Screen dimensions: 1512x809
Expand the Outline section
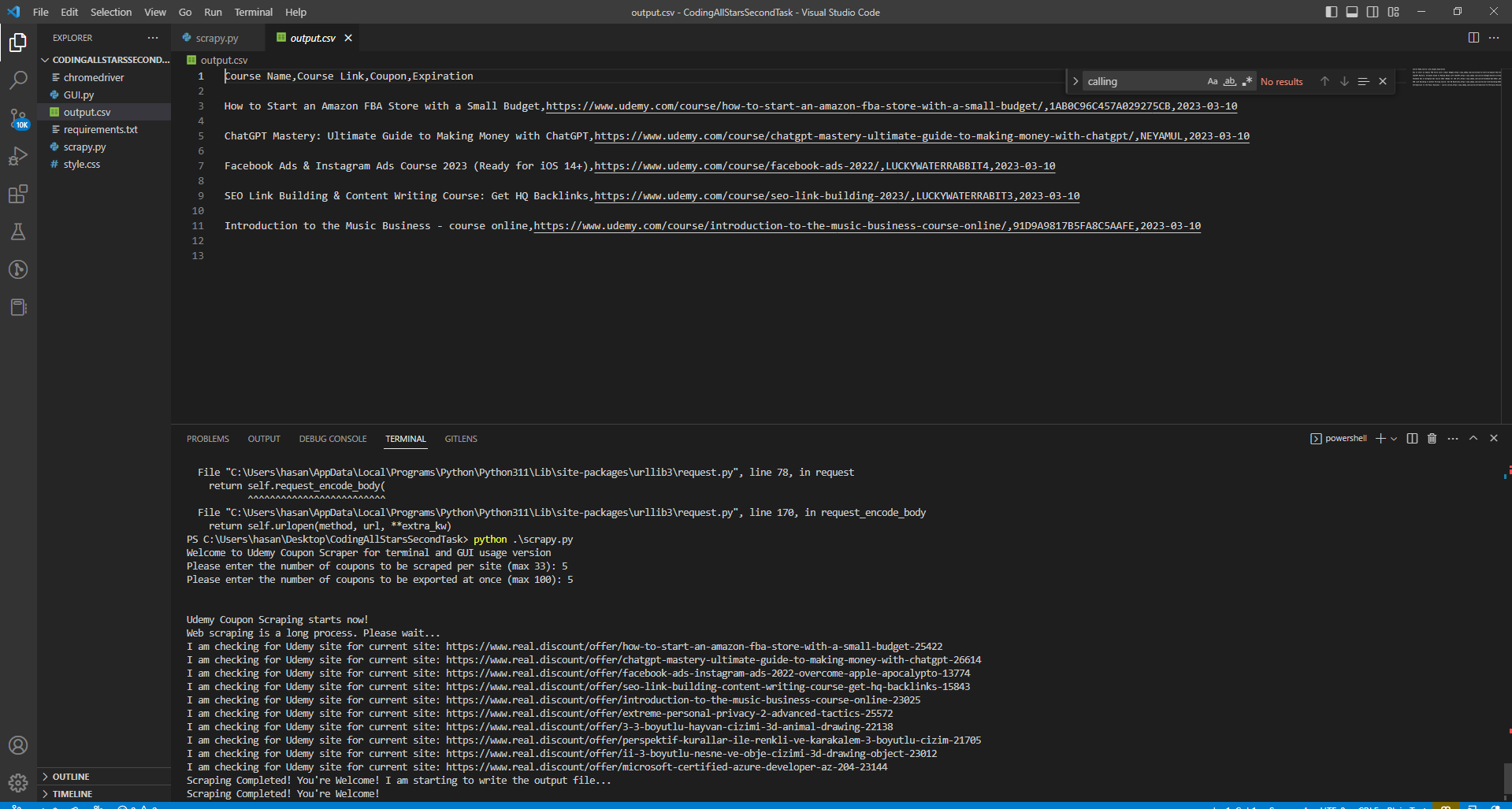tap(71, 776)
